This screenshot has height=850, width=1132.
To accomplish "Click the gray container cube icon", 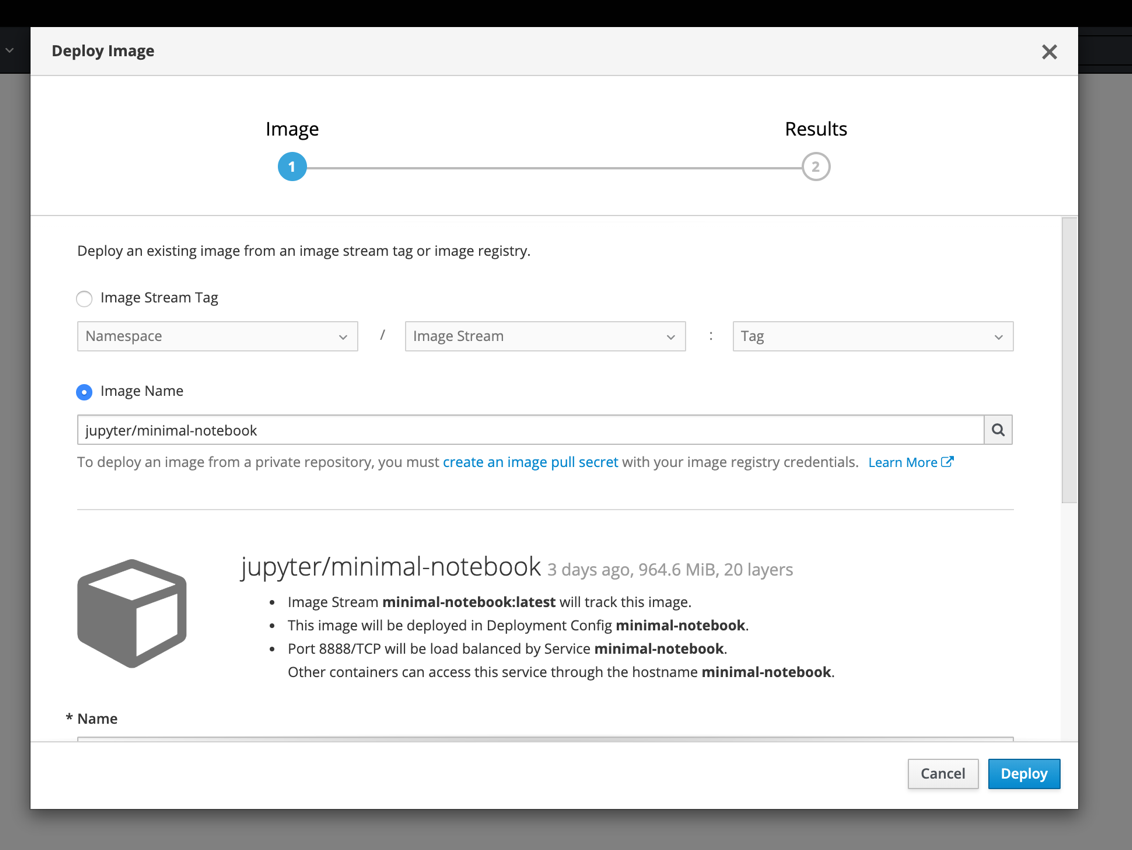I will [131, 611].
